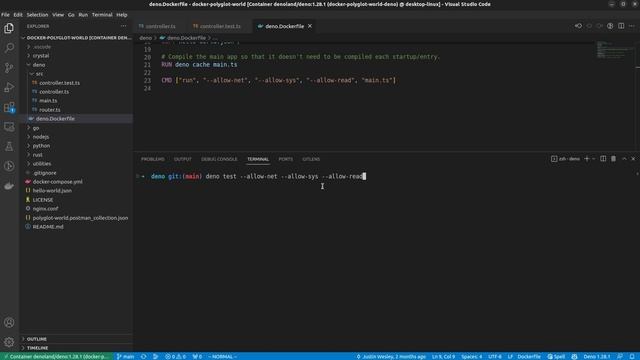The height and width of the screenshot is (360, 640).
Task: Expand the TIMELINE section
Action: tap(37, 348)
